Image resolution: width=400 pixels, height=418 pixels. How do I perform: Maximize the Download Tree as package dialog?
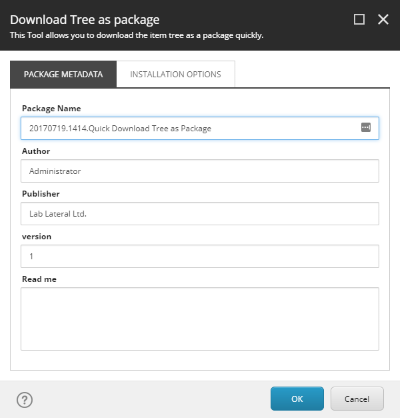pos(359,19)
